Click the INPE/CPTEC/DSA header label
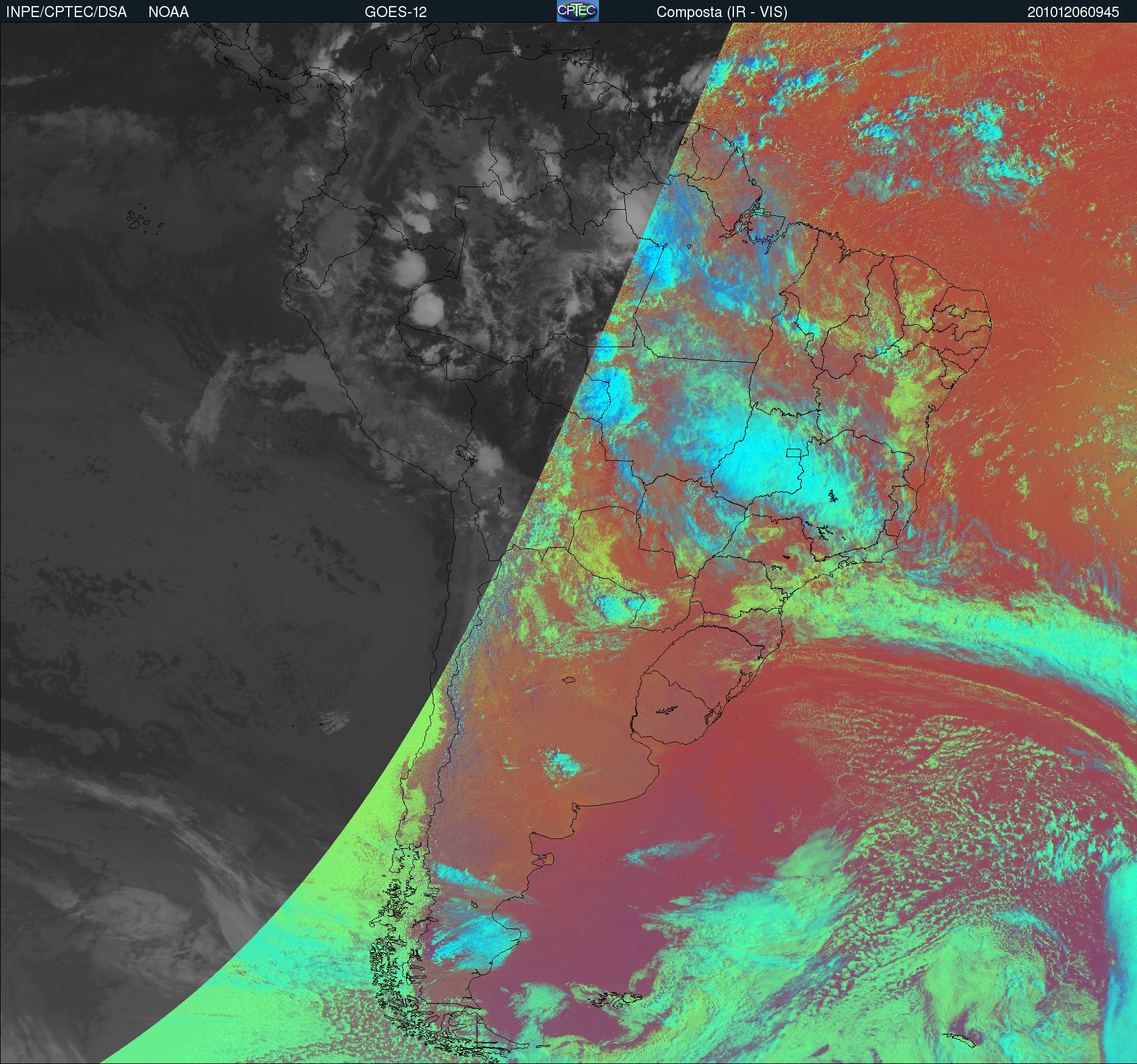The height and width of the screenshot is (1064, 1137). pyautogui.click(x=66, y=12)
